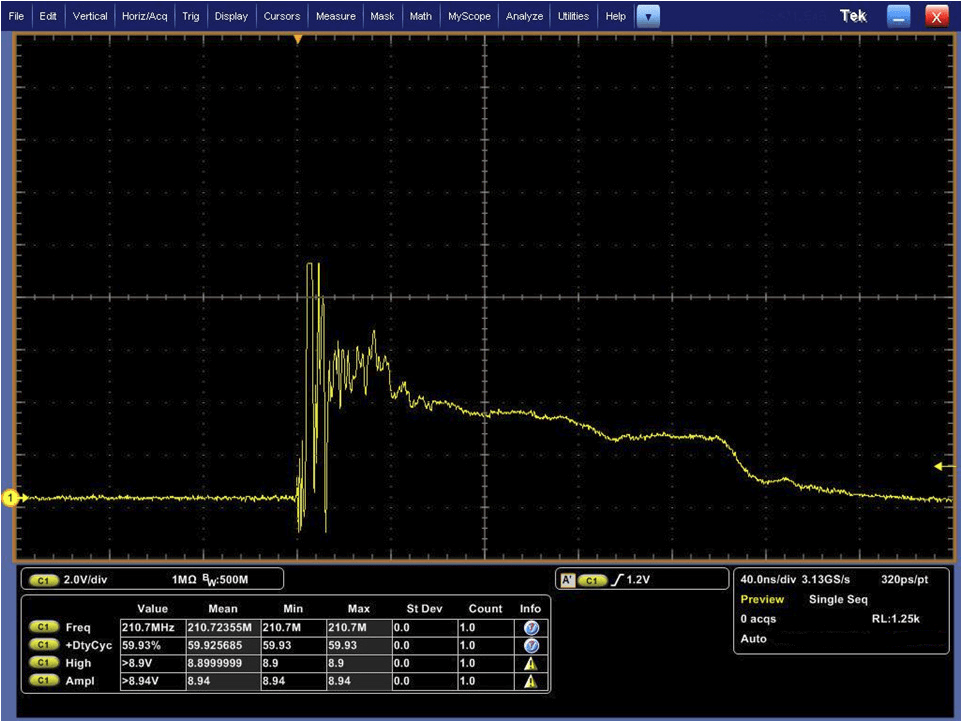Image resolution: width=962 pixels, height=722 pixels.
Task: Click the 40.0ns/div horizontal scale readout
Action: [x=768, y=579]
